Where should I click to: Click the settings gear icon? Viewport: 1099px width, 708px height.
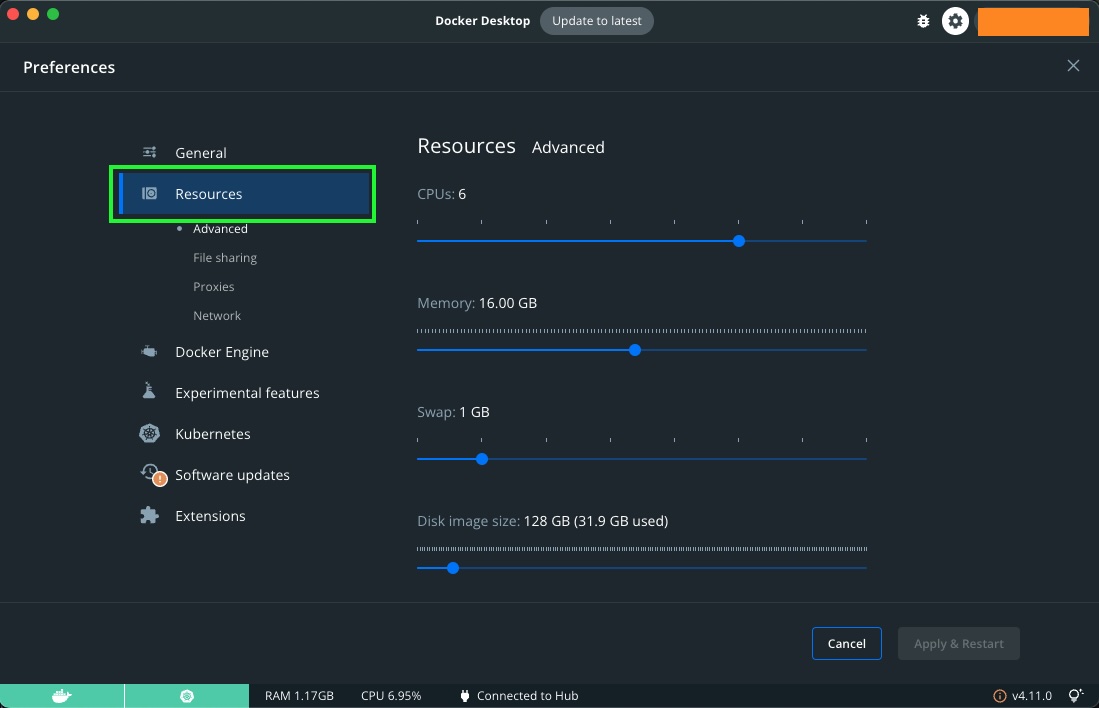coord(955,21)
